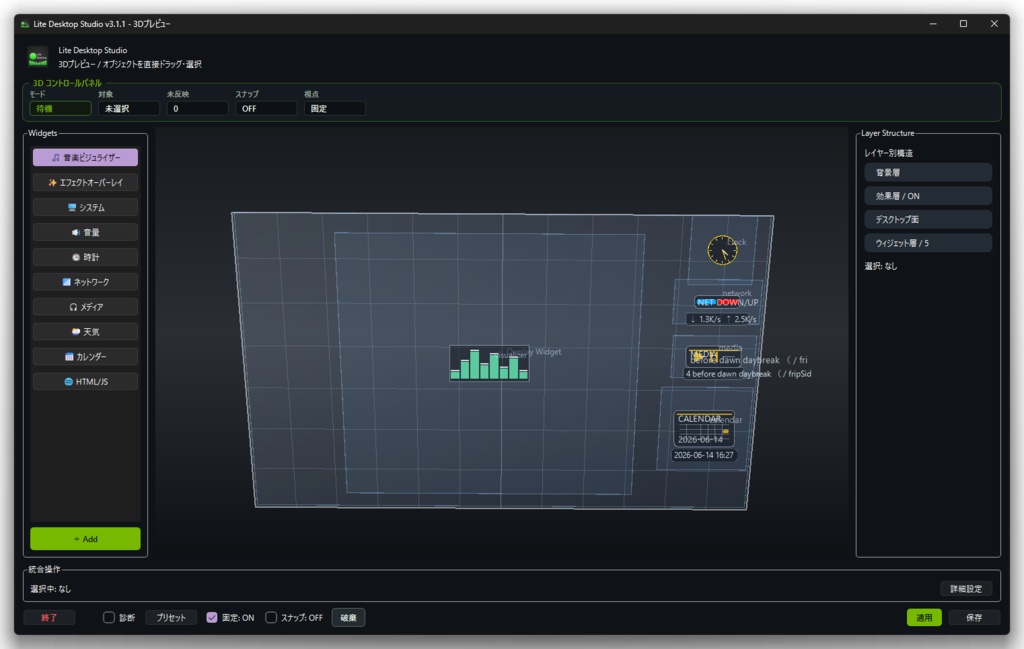The width and height of the screenshot is (1024, 649).
Task: Select the 天気 widget entry
Action: [x=86, y=331]
